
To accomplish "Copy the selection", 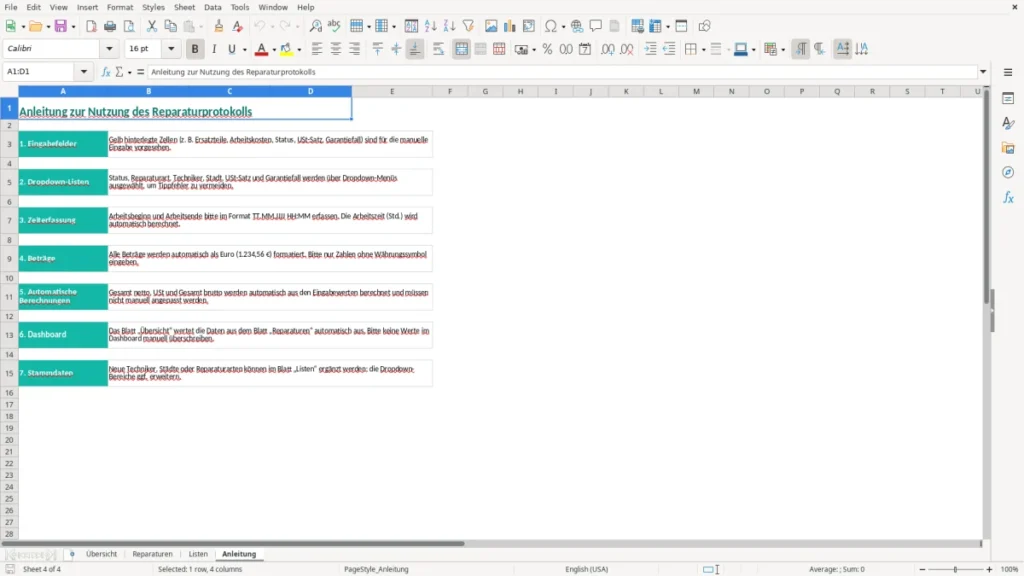I will coord(170,26).
